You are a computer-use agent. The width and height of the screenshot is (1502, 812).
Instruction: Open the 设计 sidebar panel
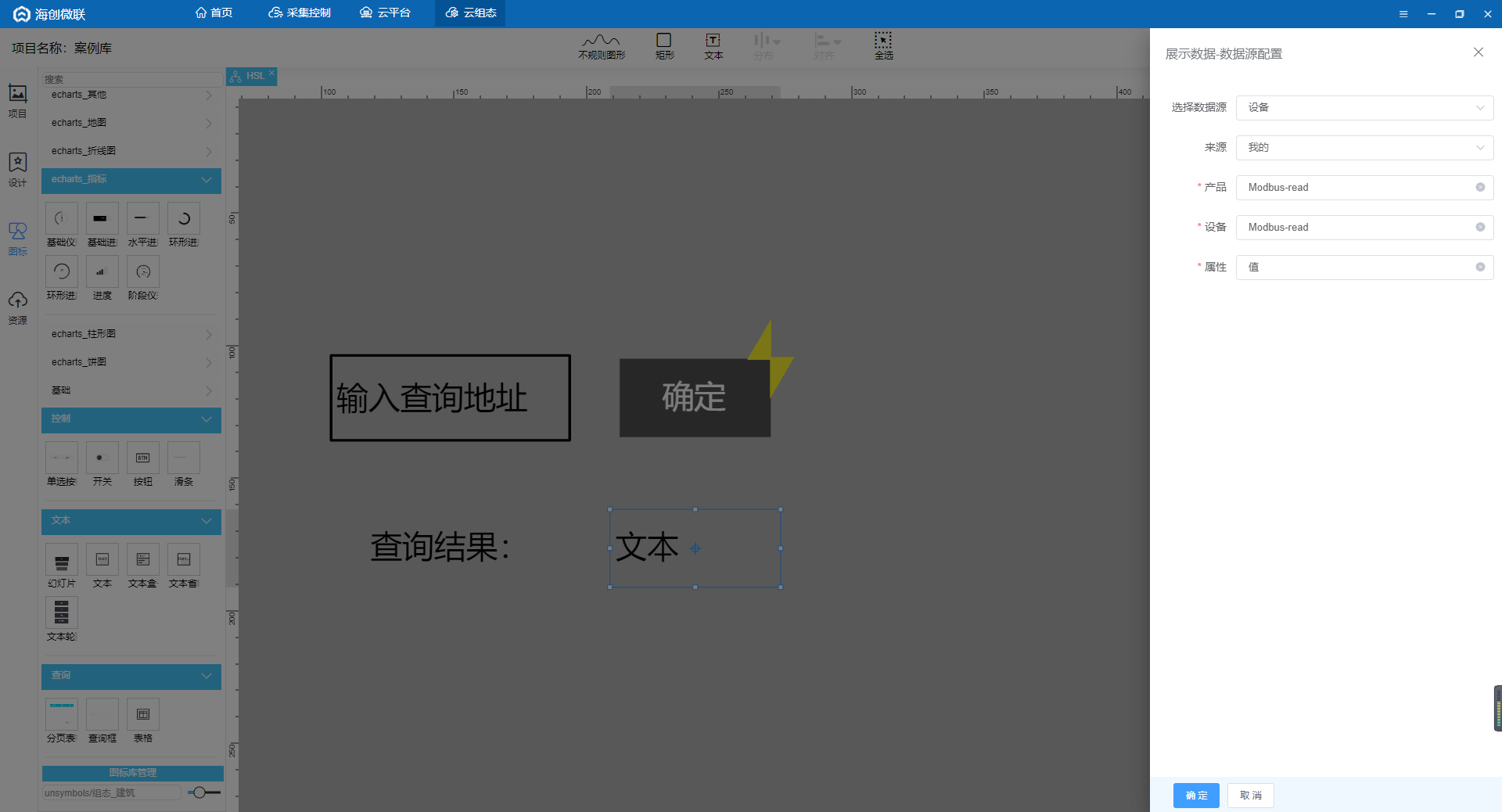tap(17, 170)
